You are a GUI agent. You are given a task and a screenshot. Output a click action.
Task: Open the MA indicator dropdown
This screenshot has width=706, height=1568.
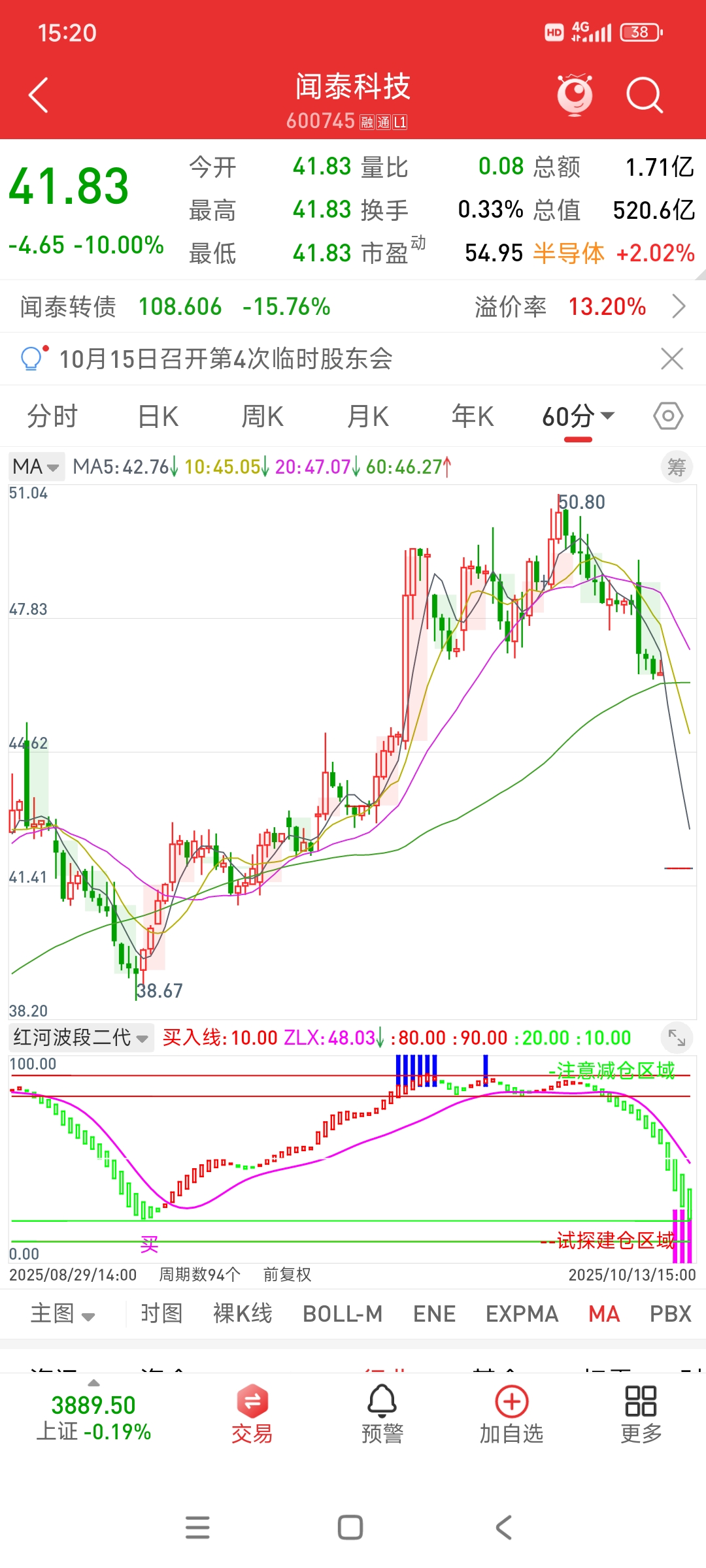[37, 466]
